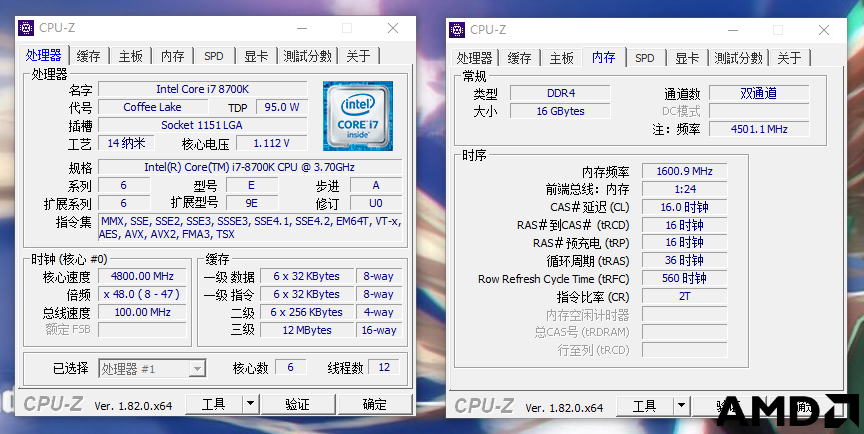Click the i7-8700K CPU @ 3.70GHz specification field
This screenshot has width=864, height=434.
(250, 167)
